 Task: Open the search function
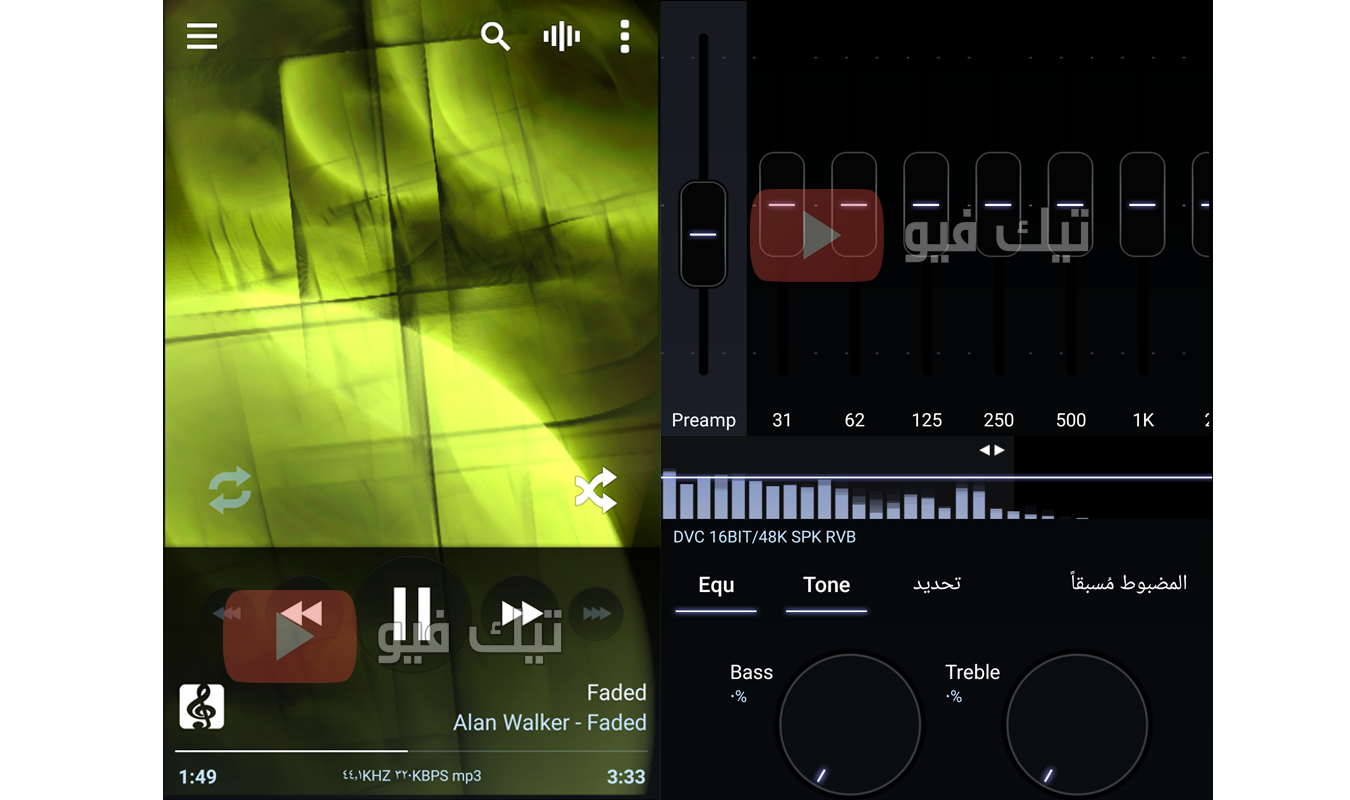click(495, 36)
